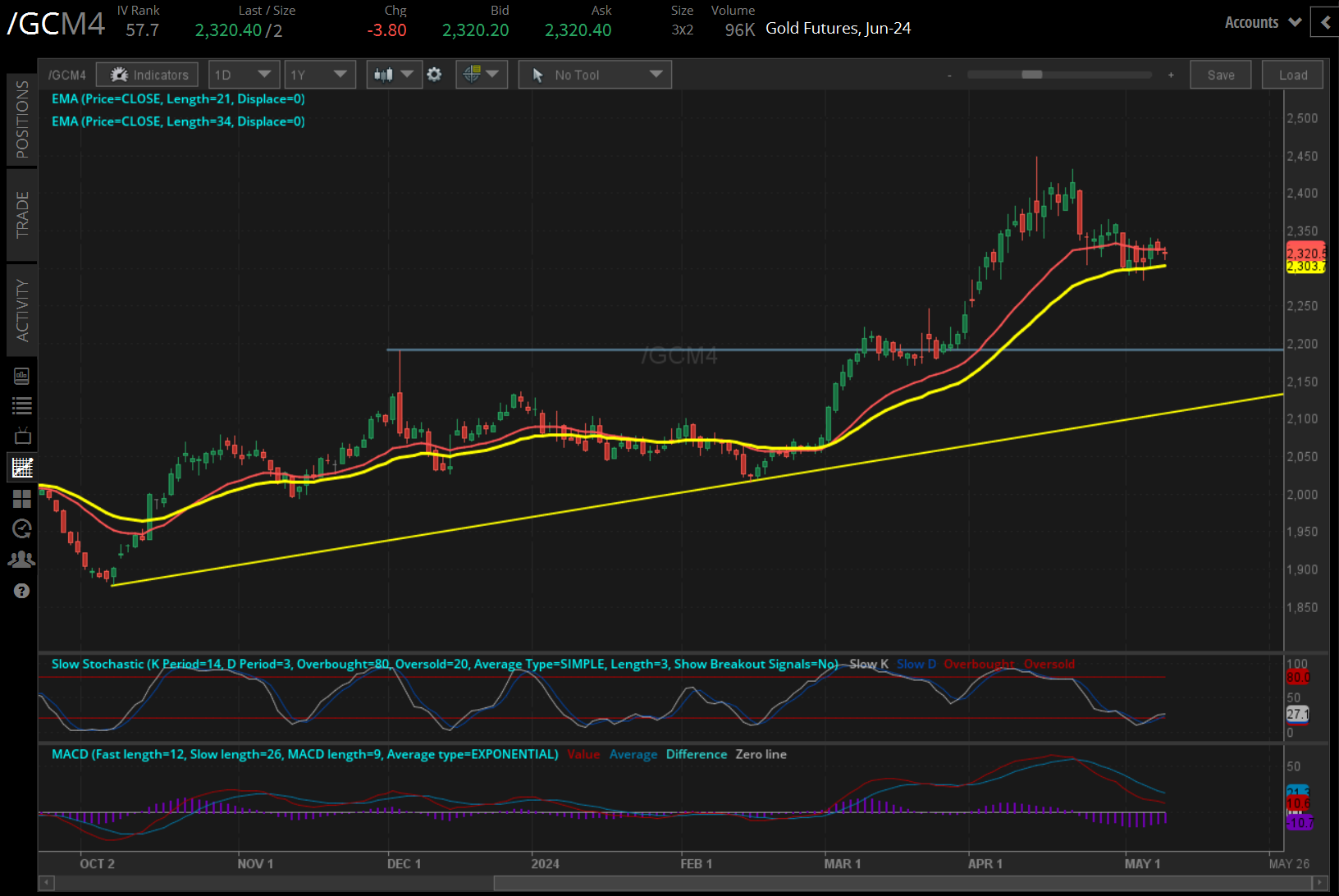Open the 1D timeframe dropdown
Screen dimensions: 1339x896
[244, 74]
